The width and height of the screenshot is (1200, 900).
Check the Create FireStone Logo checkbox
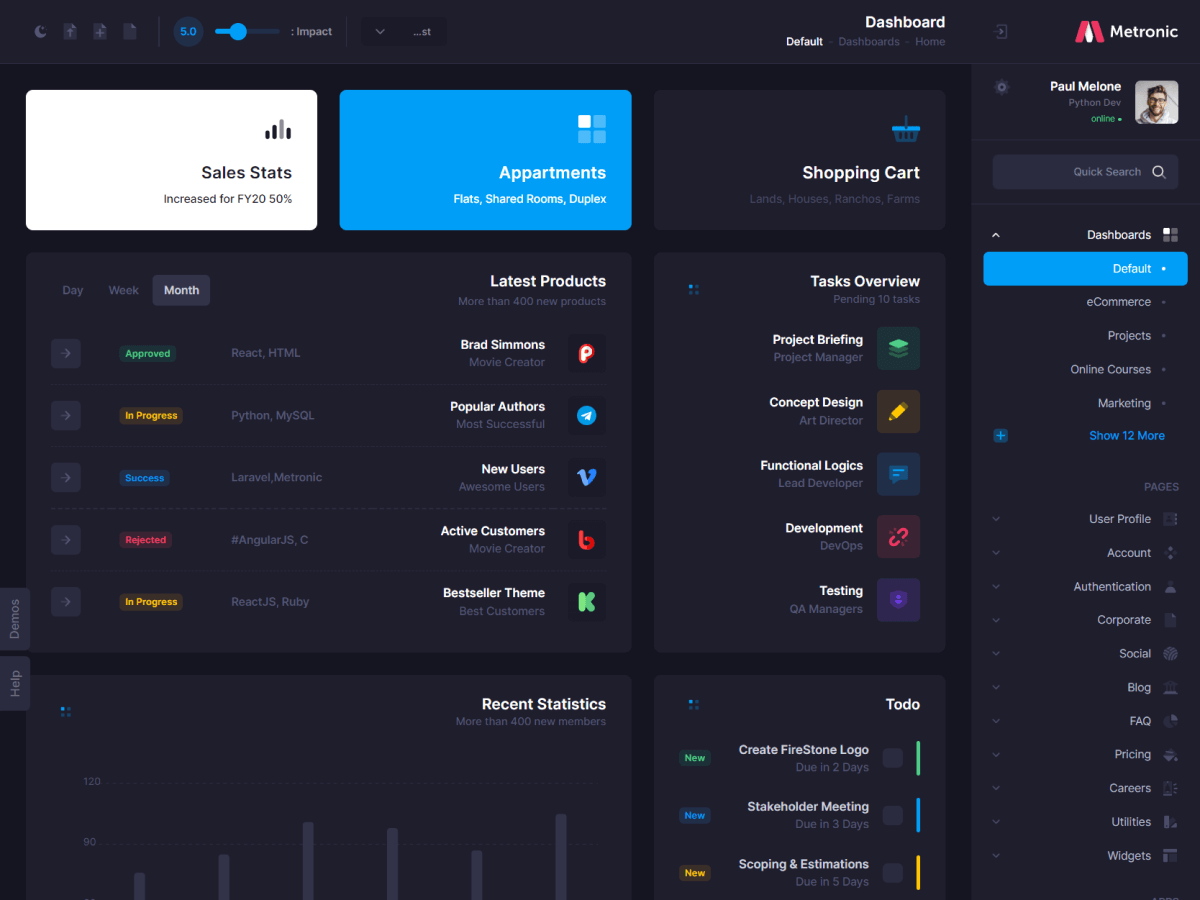click(892, 758)
